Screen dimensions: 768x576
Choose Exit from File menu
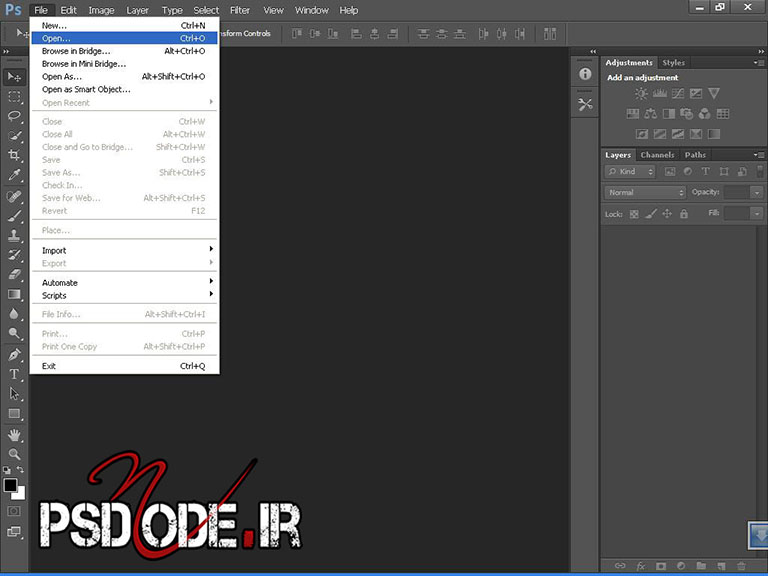click(124, 366)
